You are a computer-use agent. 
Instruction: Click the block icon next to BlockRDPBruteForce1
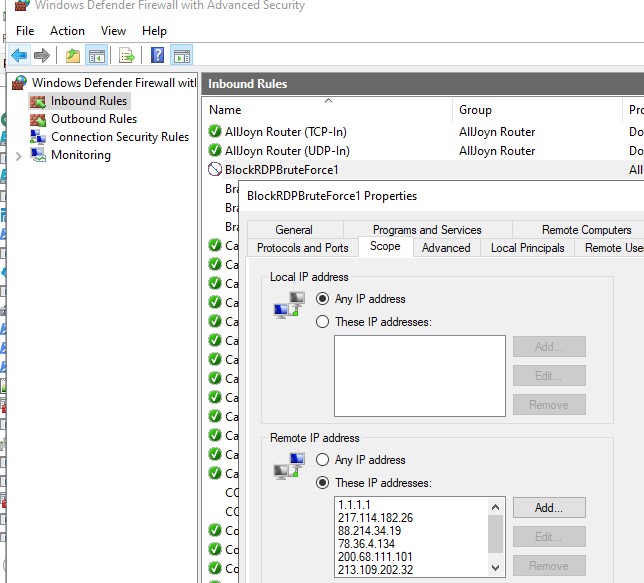tap(215, 169)
